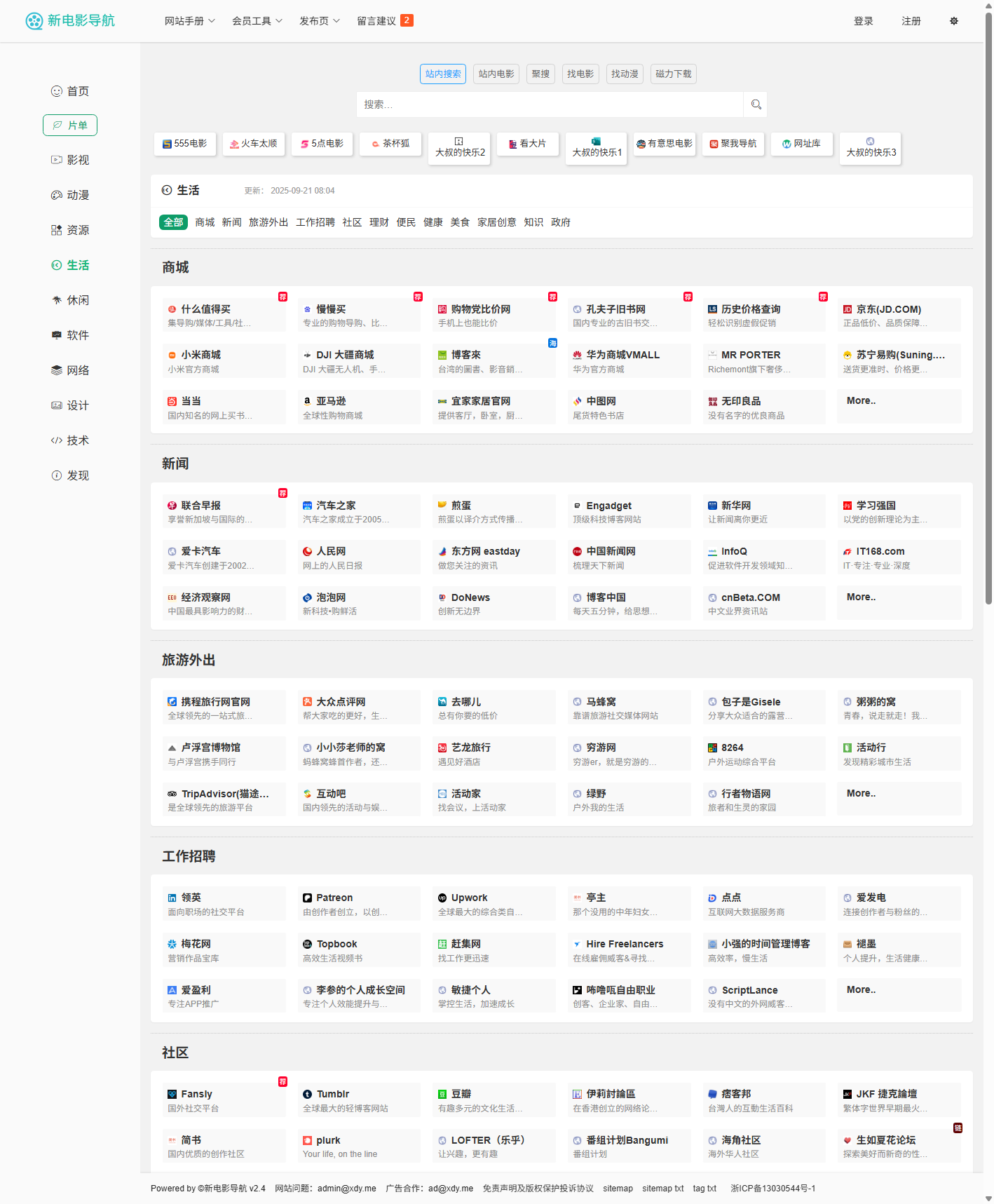Click the Patreon favicon icon

pos(307,898)
